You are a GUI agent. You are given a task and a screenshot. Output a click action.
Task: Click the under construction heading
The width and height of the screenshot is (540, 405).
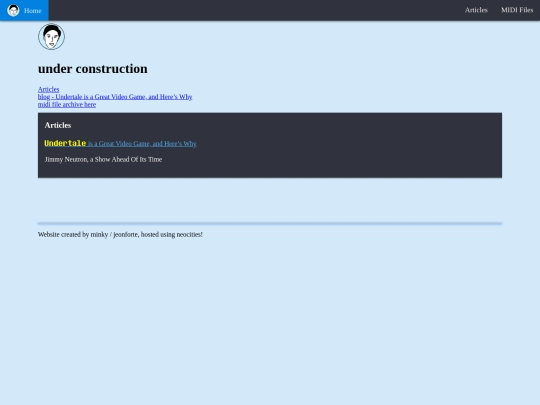pos(93,69)
